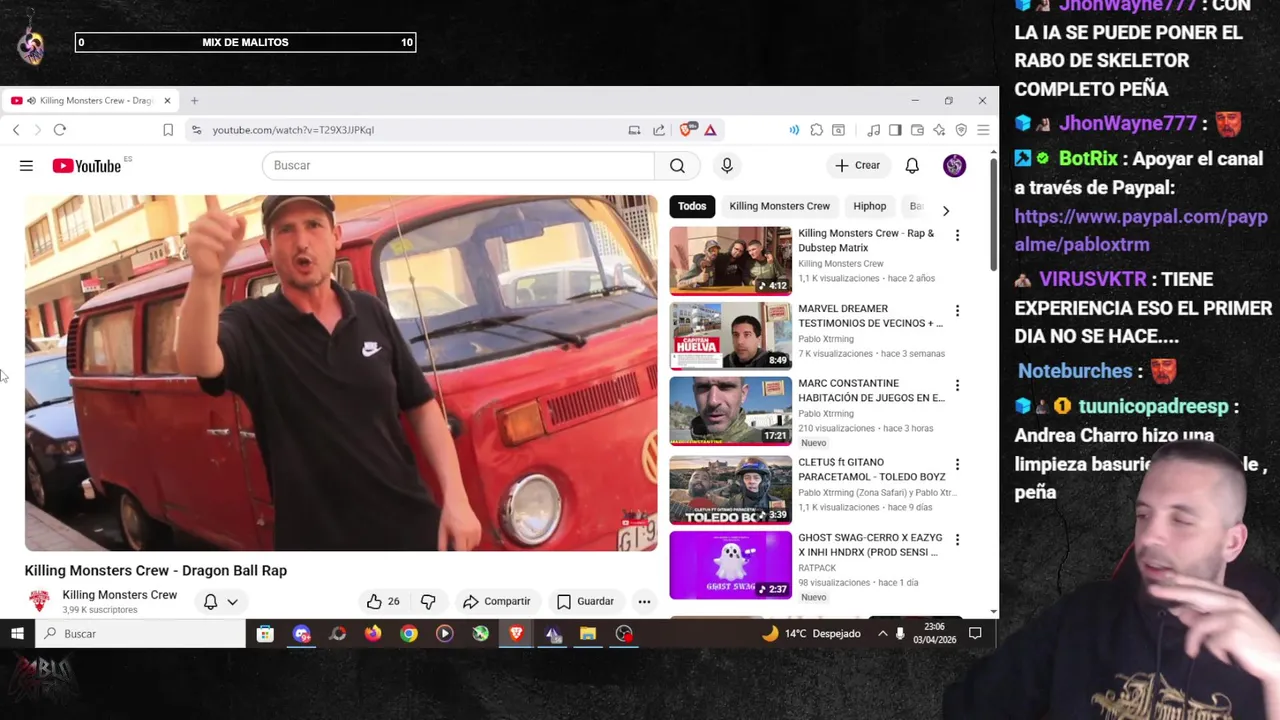Open the browser main hamburger menu
The height and width of the screenshot is (720, 1280).
click(983, 130)
